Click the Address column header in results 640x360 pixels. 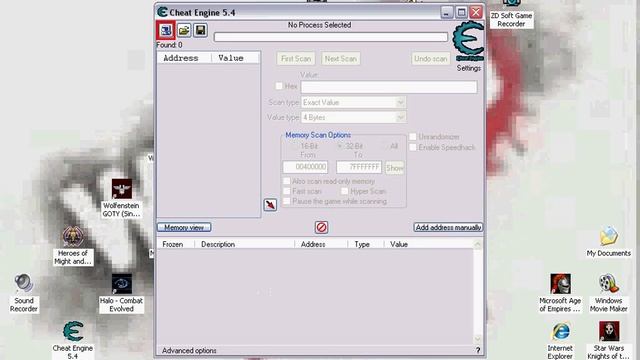coord(184,58)
